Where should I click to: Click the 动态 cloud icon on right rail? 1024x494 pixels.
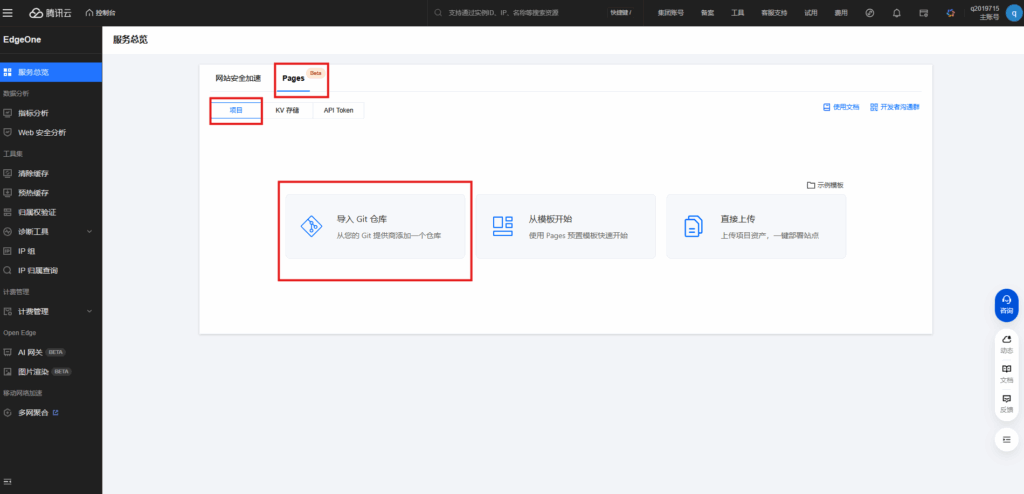point(1006,344)
